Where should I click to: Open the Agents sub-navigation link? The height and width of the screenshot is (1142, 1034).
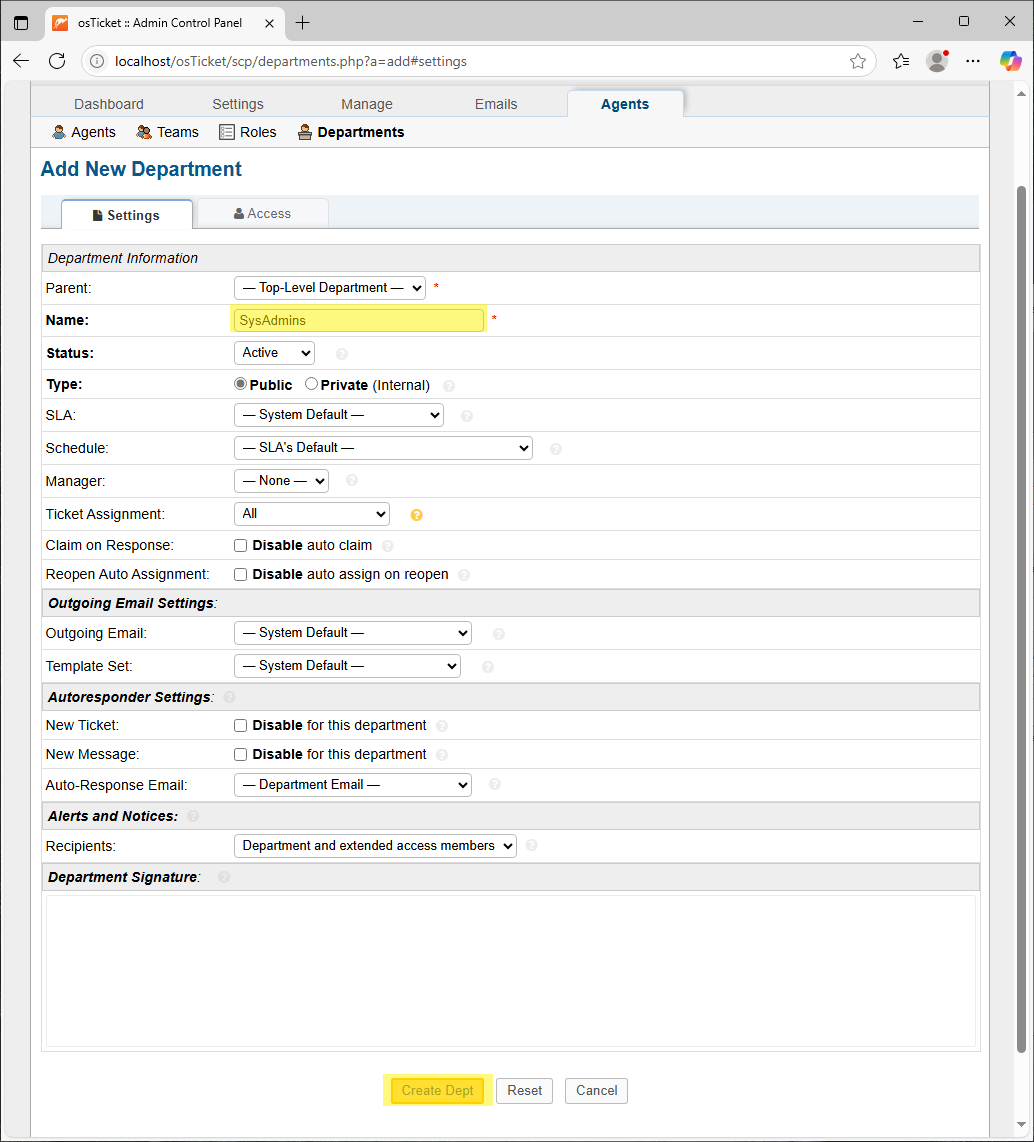(84, 132)
